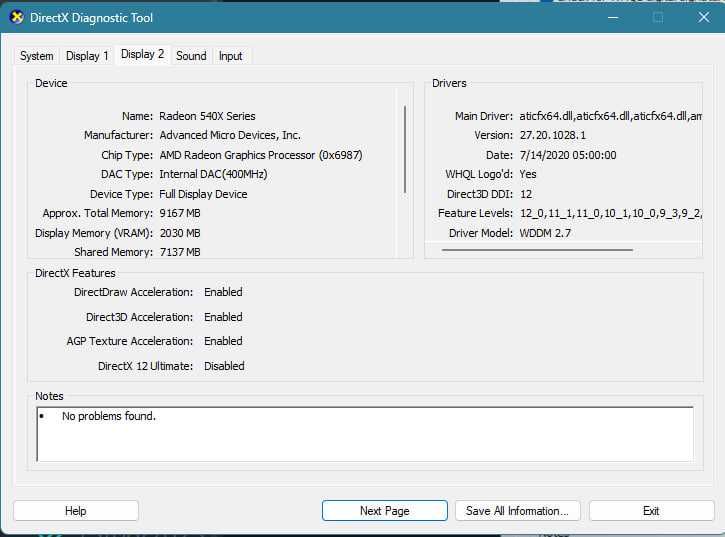The height and width of the screenshot is (537, 725).
Task: Click the chip type value '(0x6987)'
Action: click(x=341, y=155)
